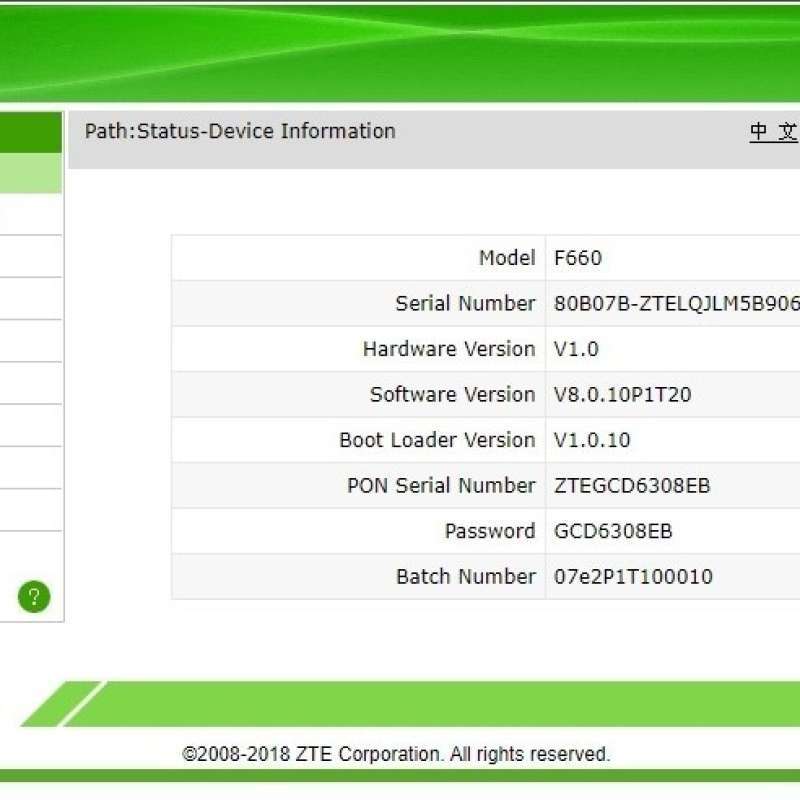Click the V1.0.10 boot loader value
This screenshot has width=800, height=800.
pos(592,440)
